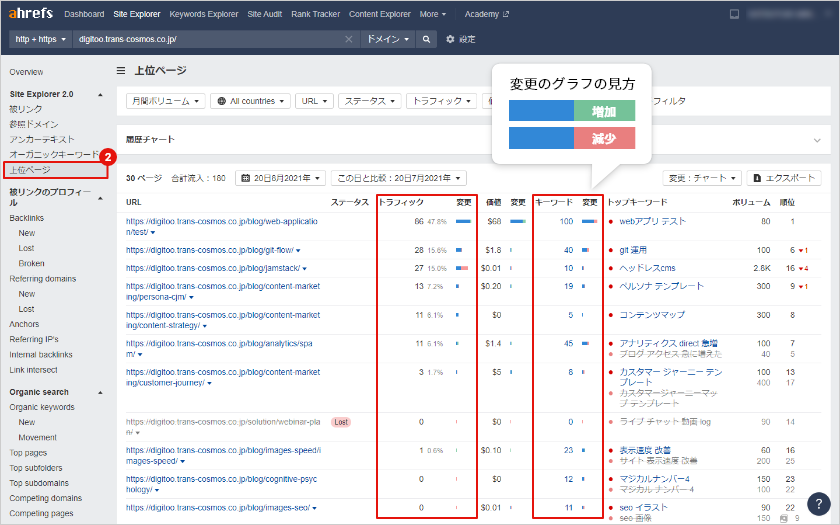This screenshot has height=525, width=840.
Task: Open Keywords Explorer tab
Action: [204, 14]
